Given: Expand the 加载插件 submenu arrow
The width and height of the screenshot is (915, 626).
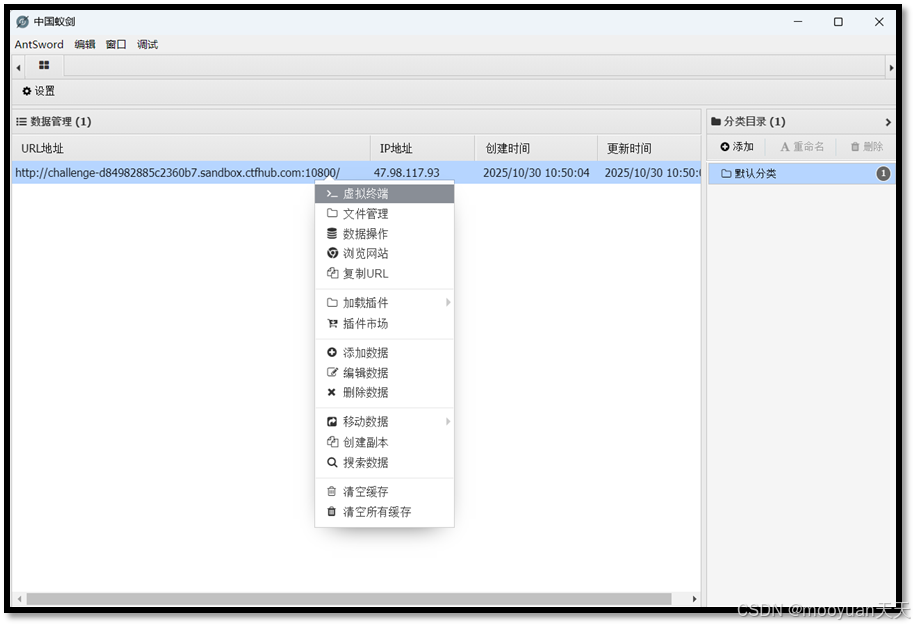Looking at the screenshot, I should [448, 302].
